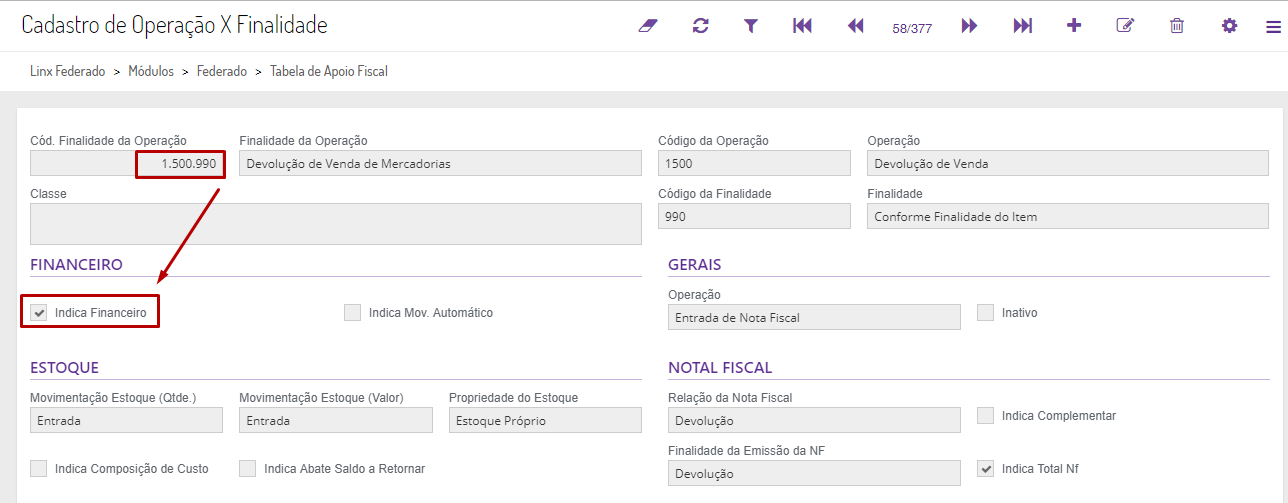The width and height of the screenshot is (1288, 503).
Task: Open the filter funnel icon
Action: (751, 26)
